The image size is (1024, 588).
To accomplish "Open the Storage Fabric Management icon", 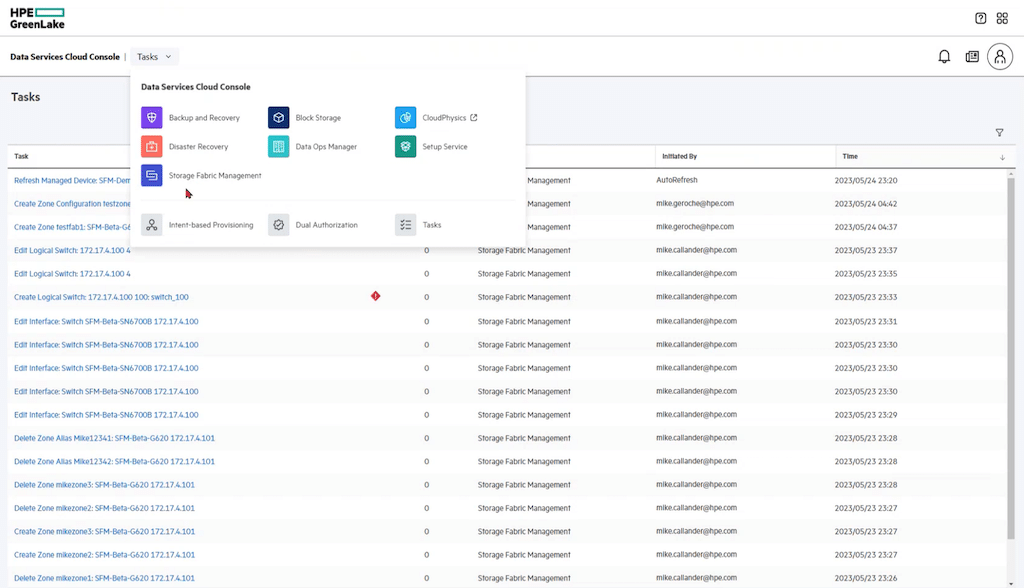I will pyautogui.click(x=152, y=175).
